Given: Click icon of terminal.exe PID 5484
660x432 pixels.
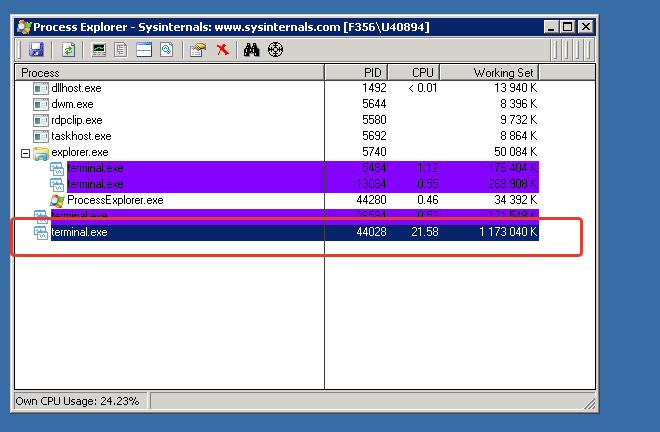Looking at the screenshot, I should (57, 168).
